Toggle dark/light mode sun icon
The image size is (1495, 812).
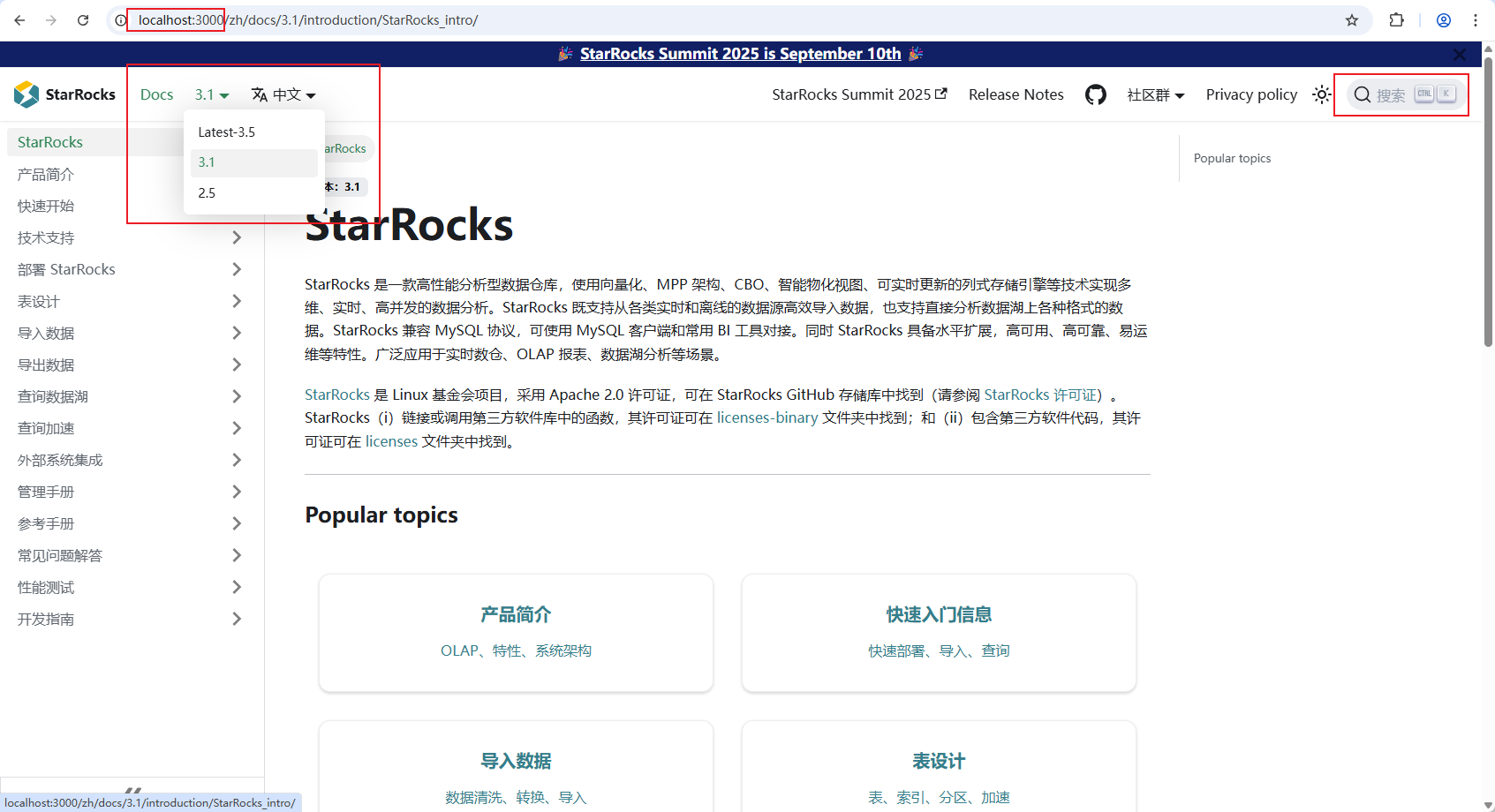coord(1322,94)
